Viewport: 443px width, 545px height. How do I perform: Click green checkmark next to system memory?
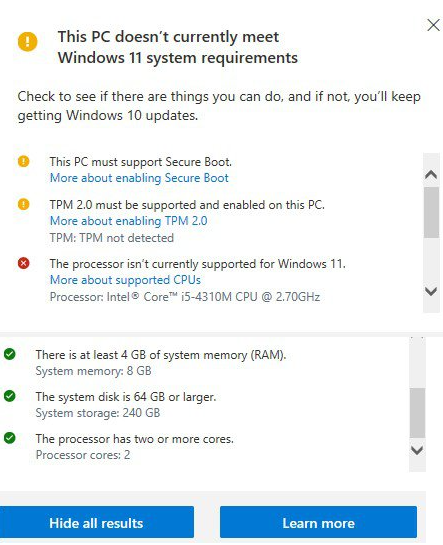[10, 354]
